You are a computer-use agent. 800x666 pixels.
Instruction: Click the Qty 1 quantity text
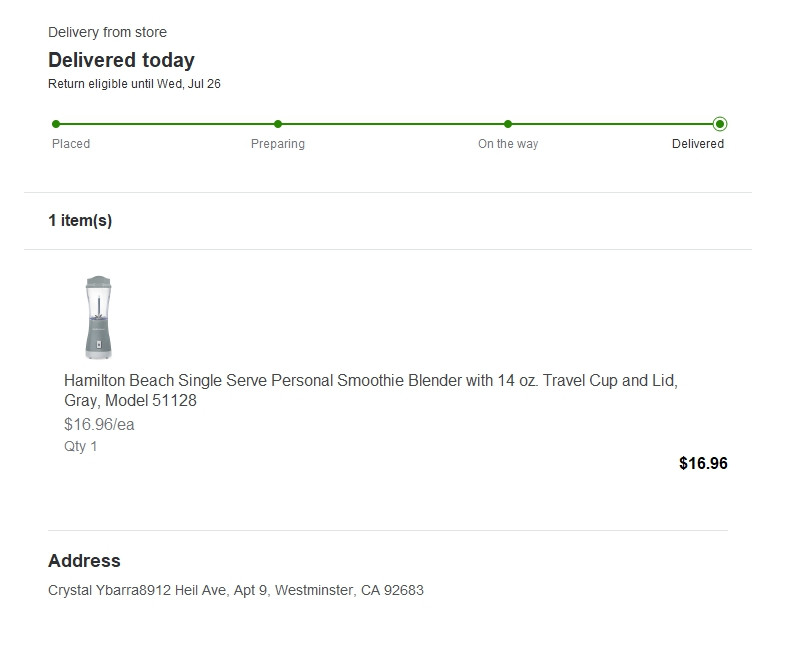tap(81, 446)
